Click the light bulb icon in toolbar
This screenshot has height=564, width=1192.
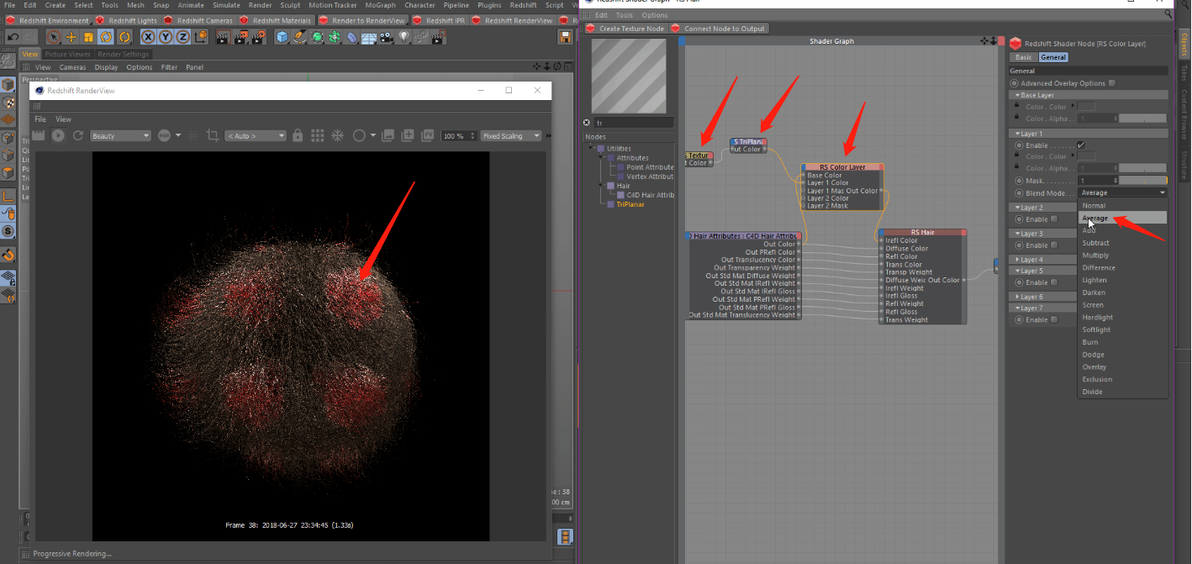[404, 37]
